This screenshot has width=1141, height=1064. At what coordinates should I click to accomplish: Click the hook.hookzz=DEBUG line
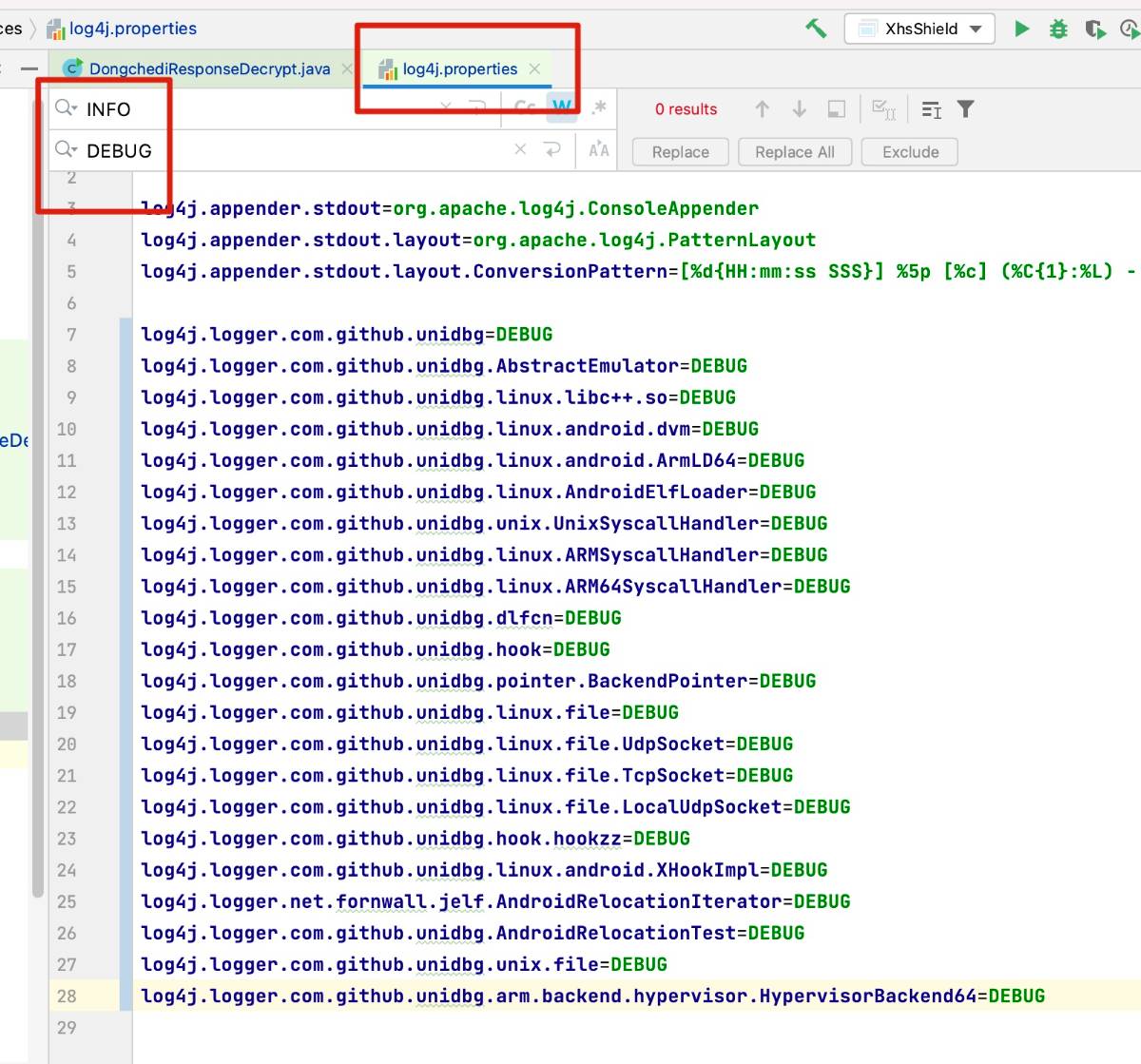pyautogui.click(x=416, y=839)
